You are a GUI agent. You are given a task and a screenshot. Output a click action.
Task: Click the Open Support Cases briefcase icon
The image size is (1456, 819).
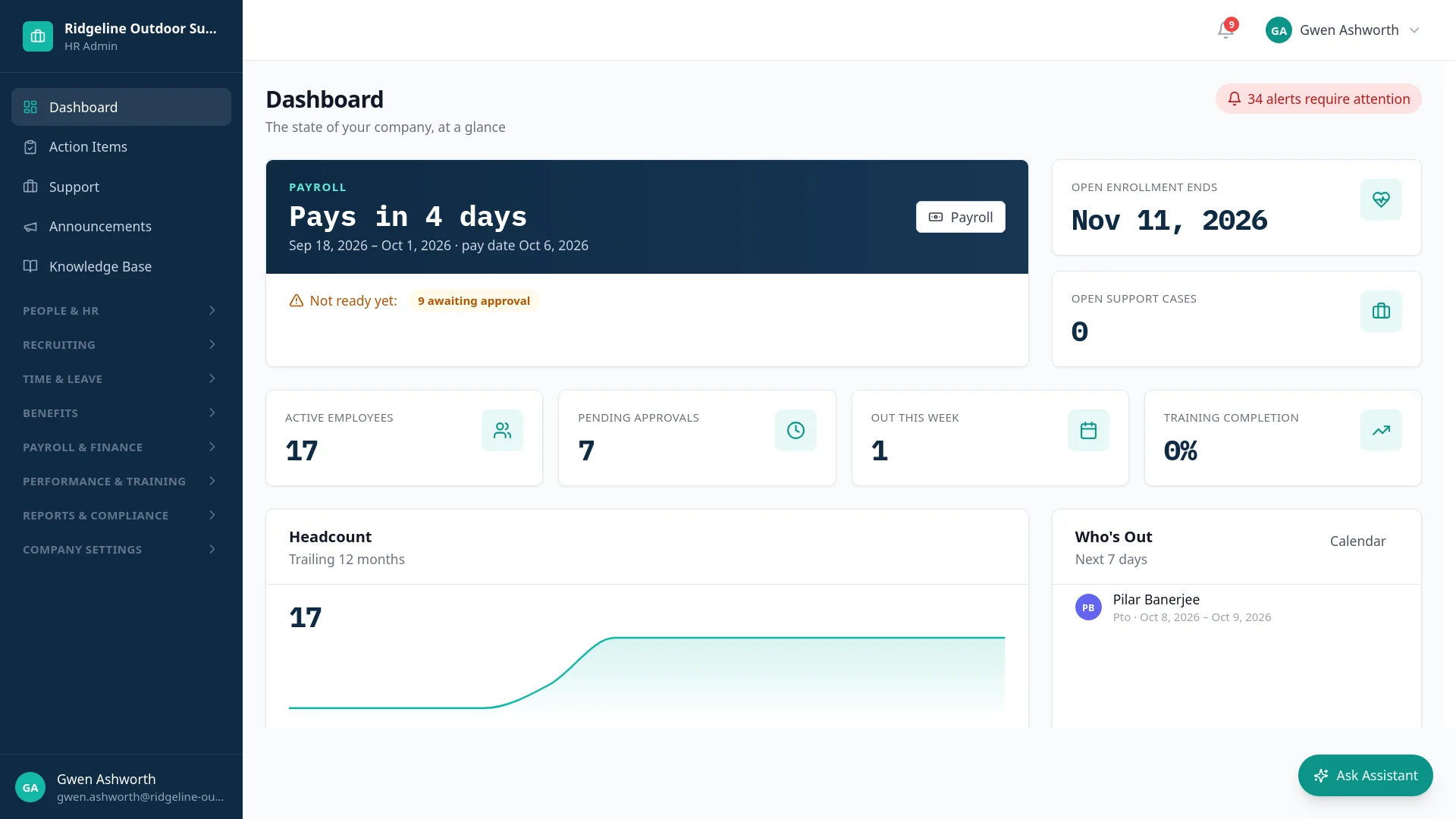(x=1381, y=311)
